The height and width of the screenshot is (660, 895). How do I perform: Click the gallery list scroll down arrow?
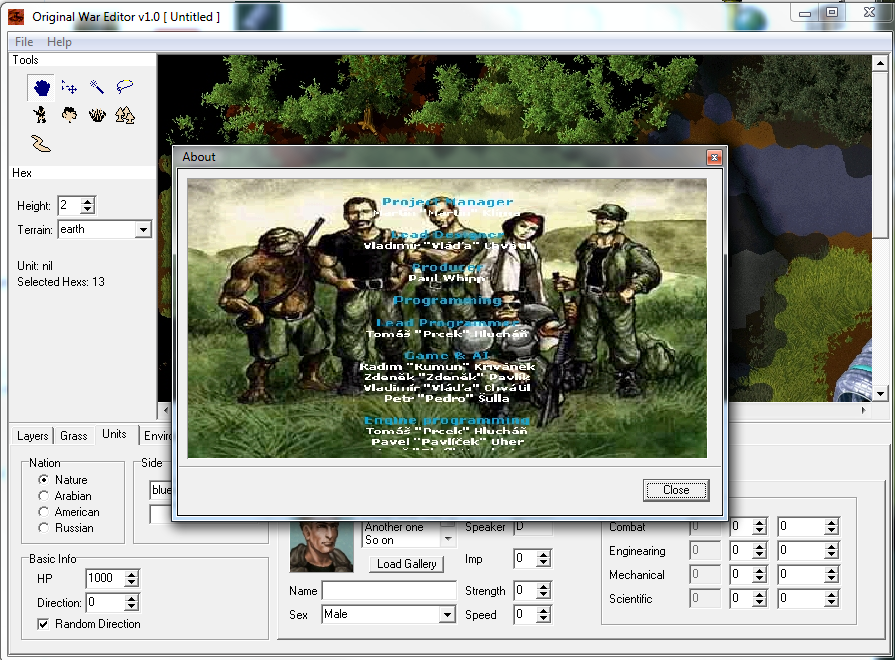pos(448,539)
